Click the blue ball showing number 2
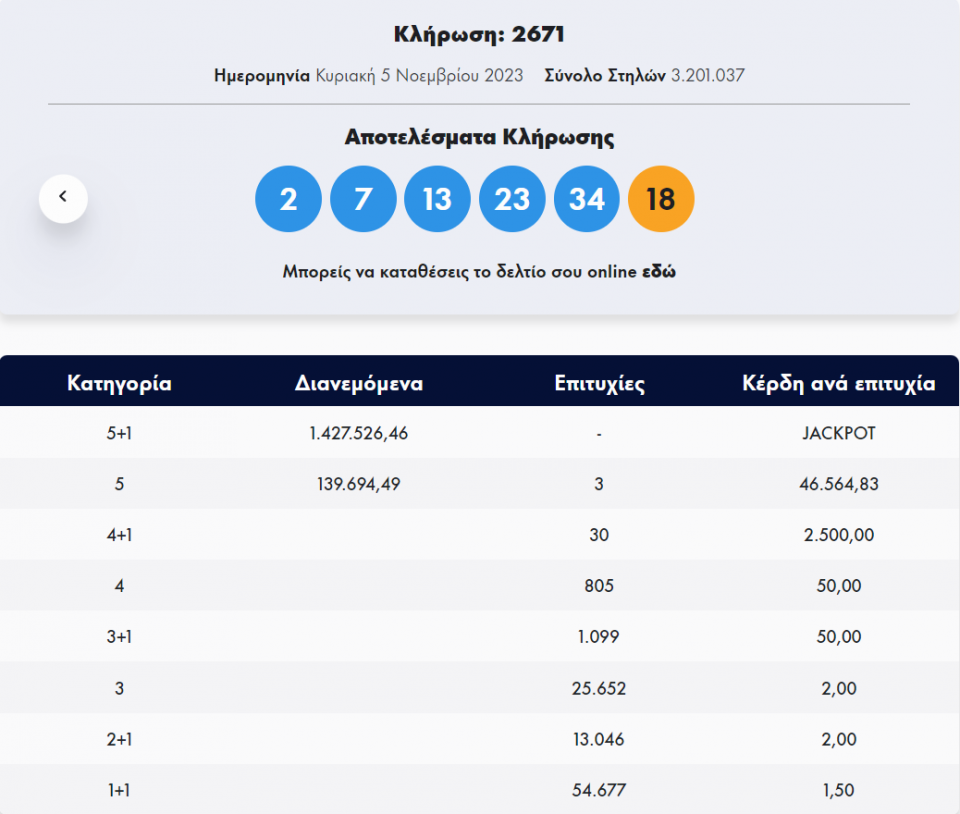Screen dimensions: 960x814 click(288, 199)
